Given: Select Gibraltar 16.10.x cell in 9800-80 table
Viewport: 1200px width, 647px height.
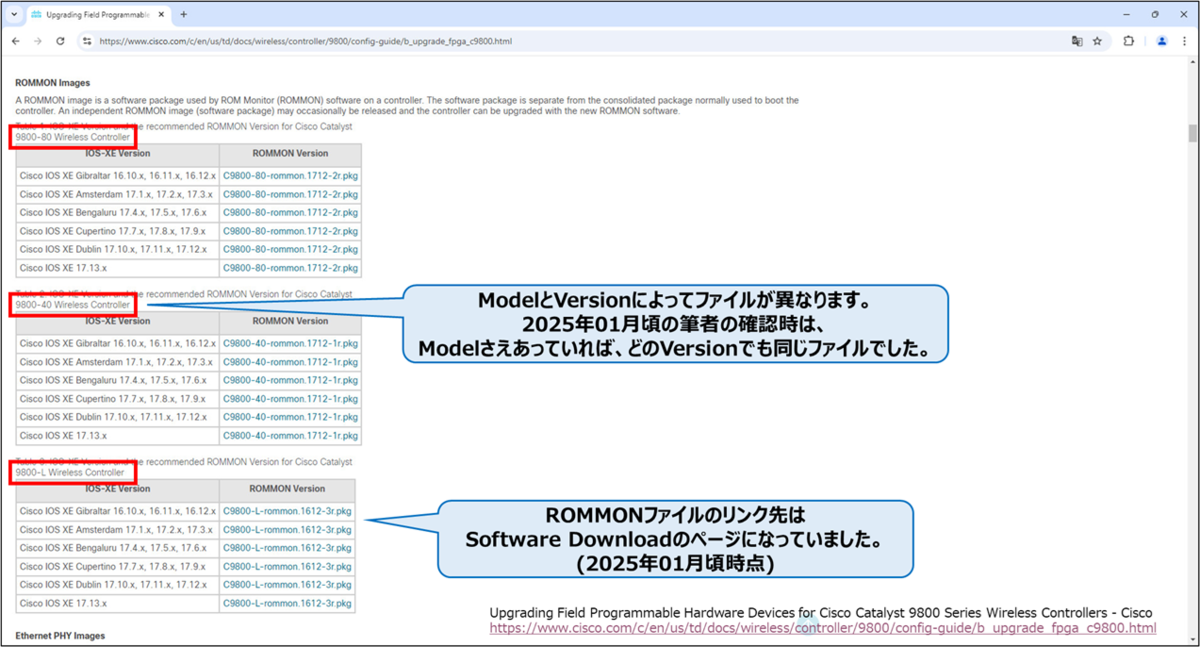Looking at the screenshot, I should click(118, 176).
